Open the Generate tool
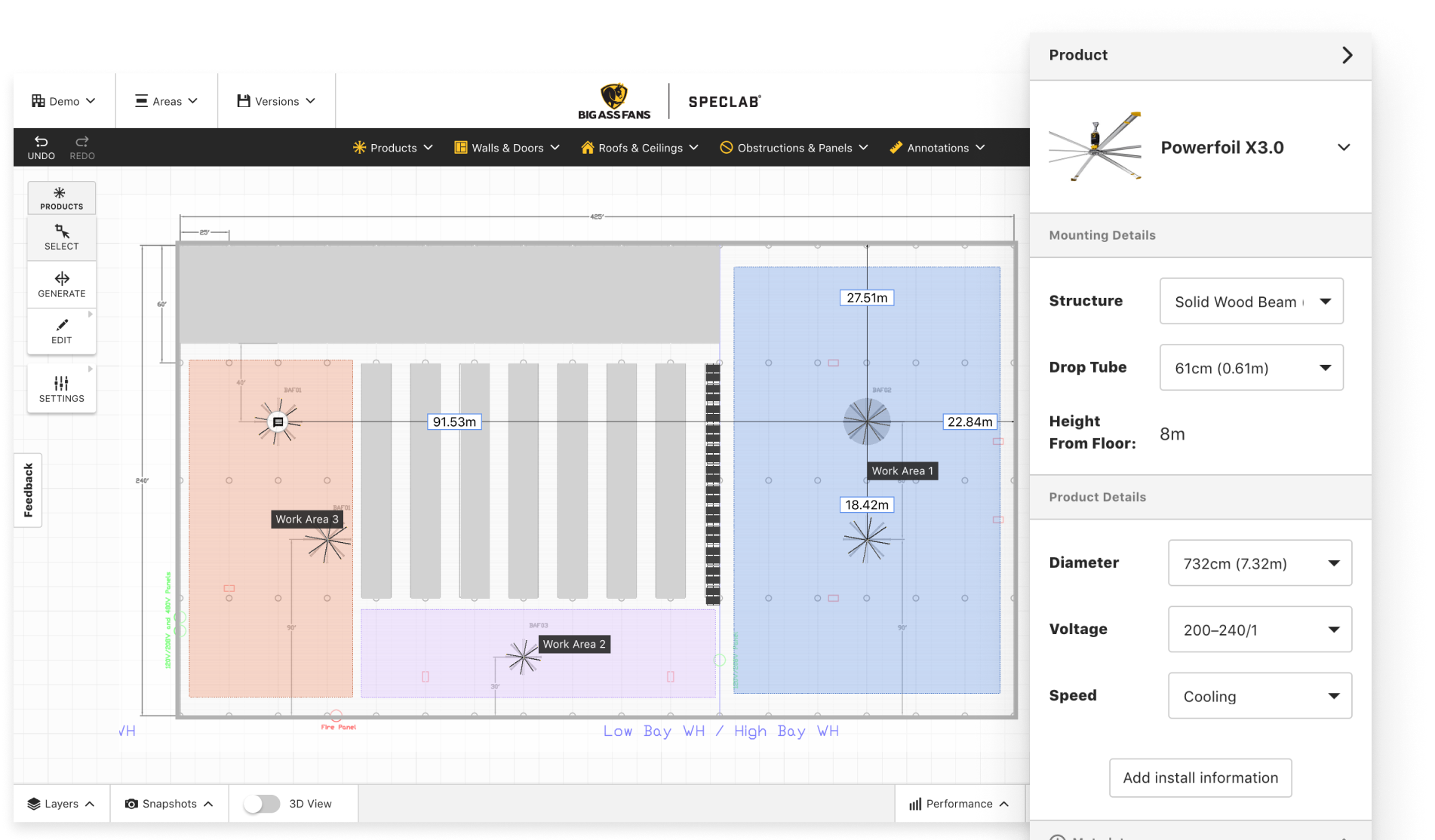 62,284
